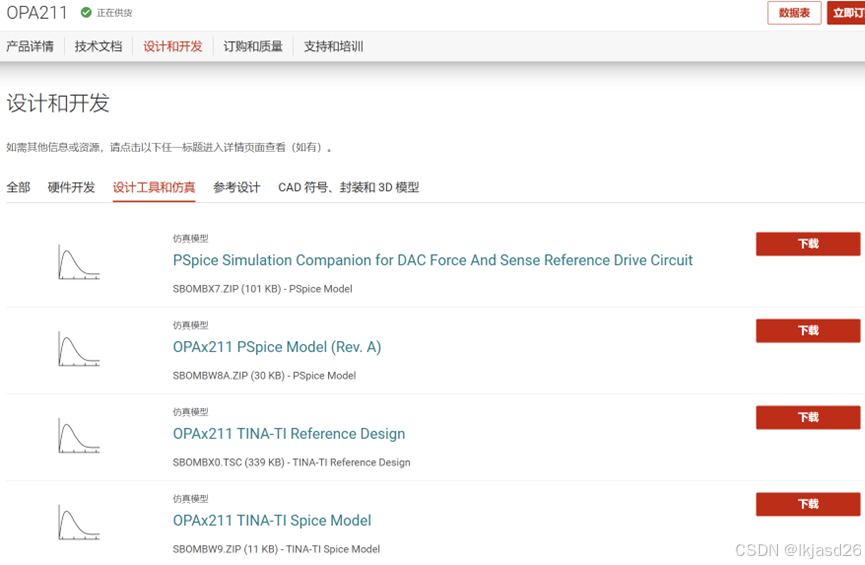865x565 pixels.
Task: Click the OPA211 product title
Action: [36, 12]
